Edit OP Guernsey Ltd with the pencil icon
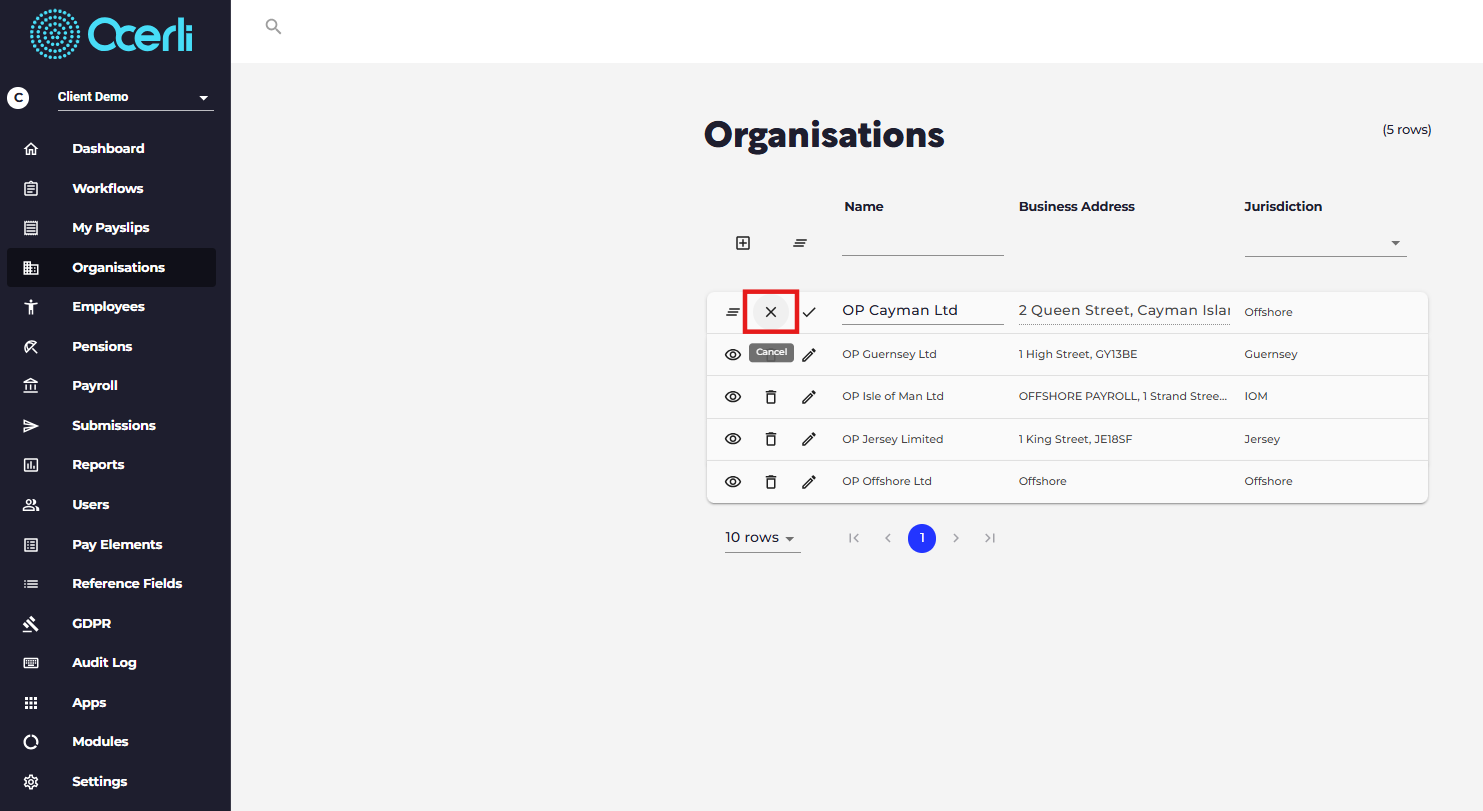Image resolution: width=1483 pixels, height=811 pixels. tap(809, 354)
